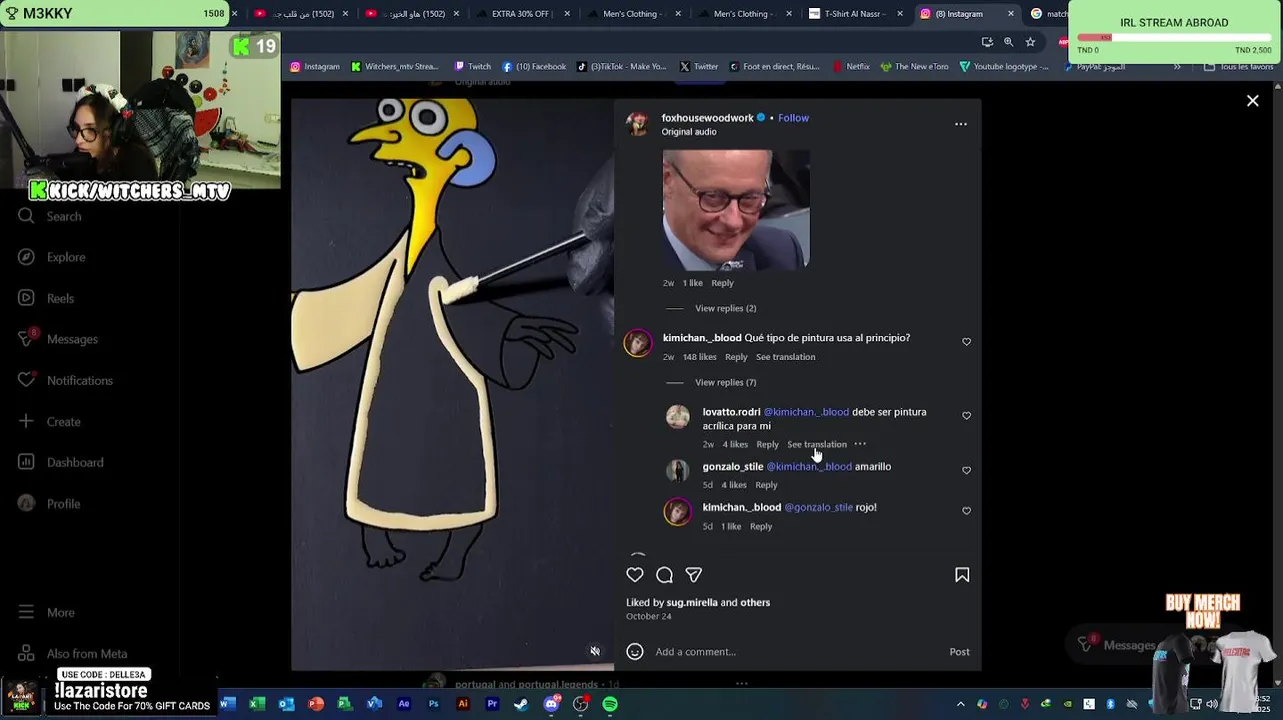
Task: Open Netflix bookmark
Action: click(850, 67)
